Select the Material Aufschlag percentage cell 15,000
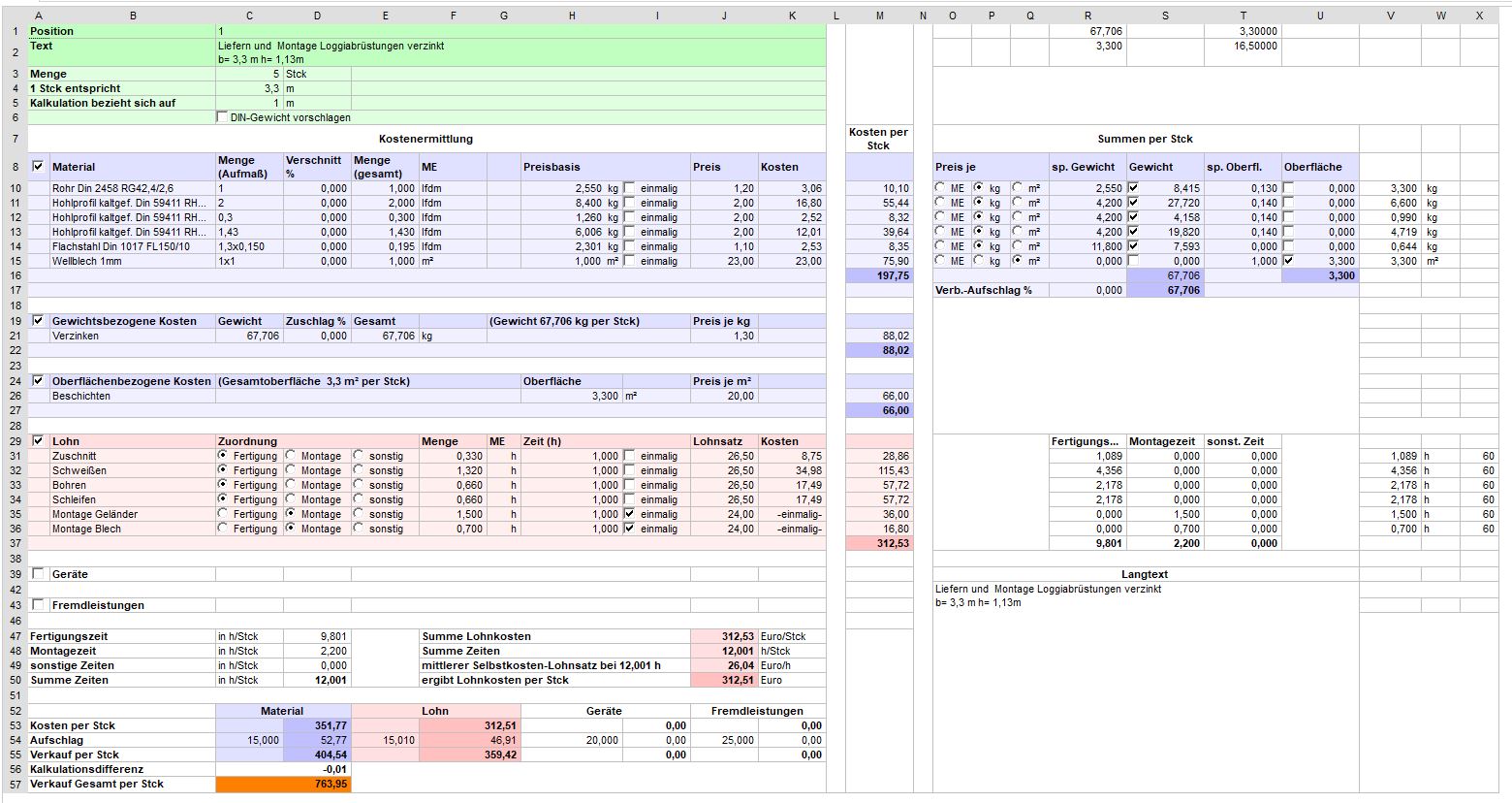Viewport: 1512px width, 803px height. 249,740
